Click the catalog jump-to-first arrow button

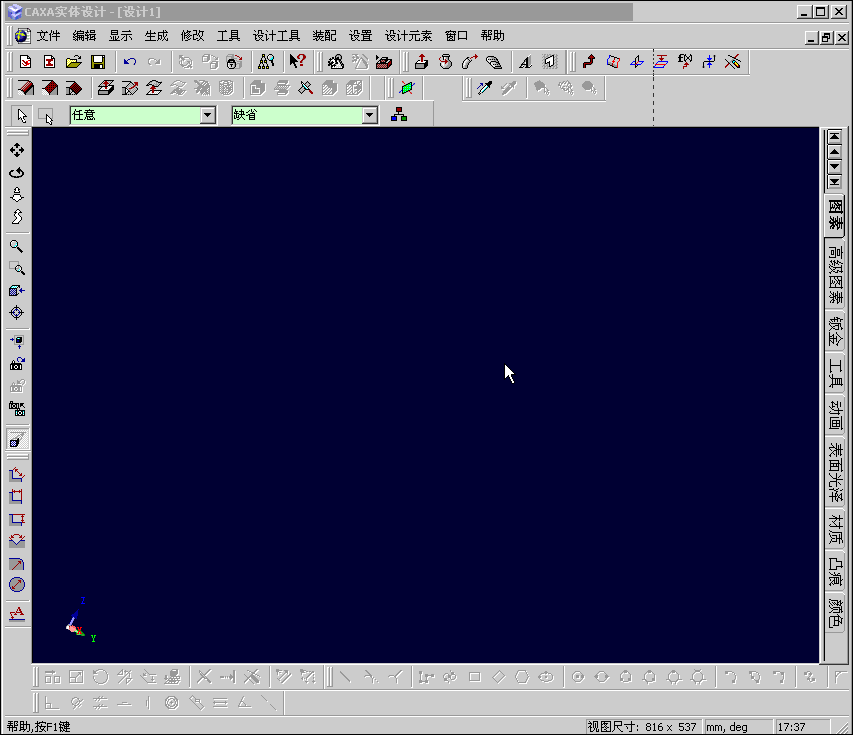point(835,137)
